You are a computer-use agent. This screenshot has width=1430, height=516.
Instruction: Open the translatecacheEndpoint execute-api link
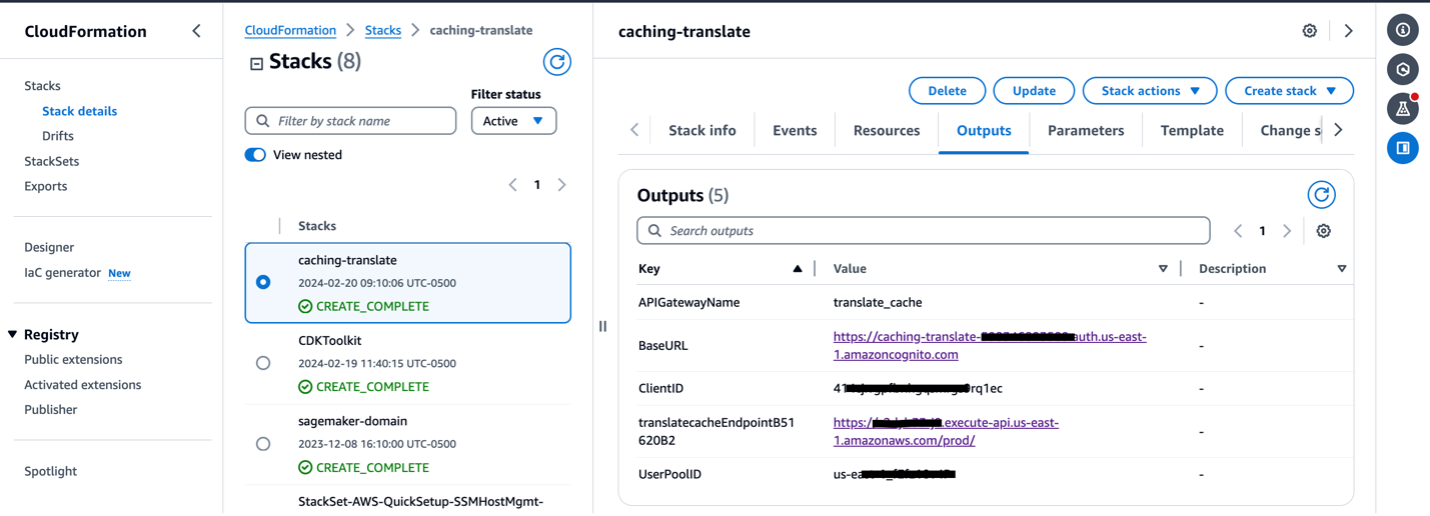tap(946, 432)
